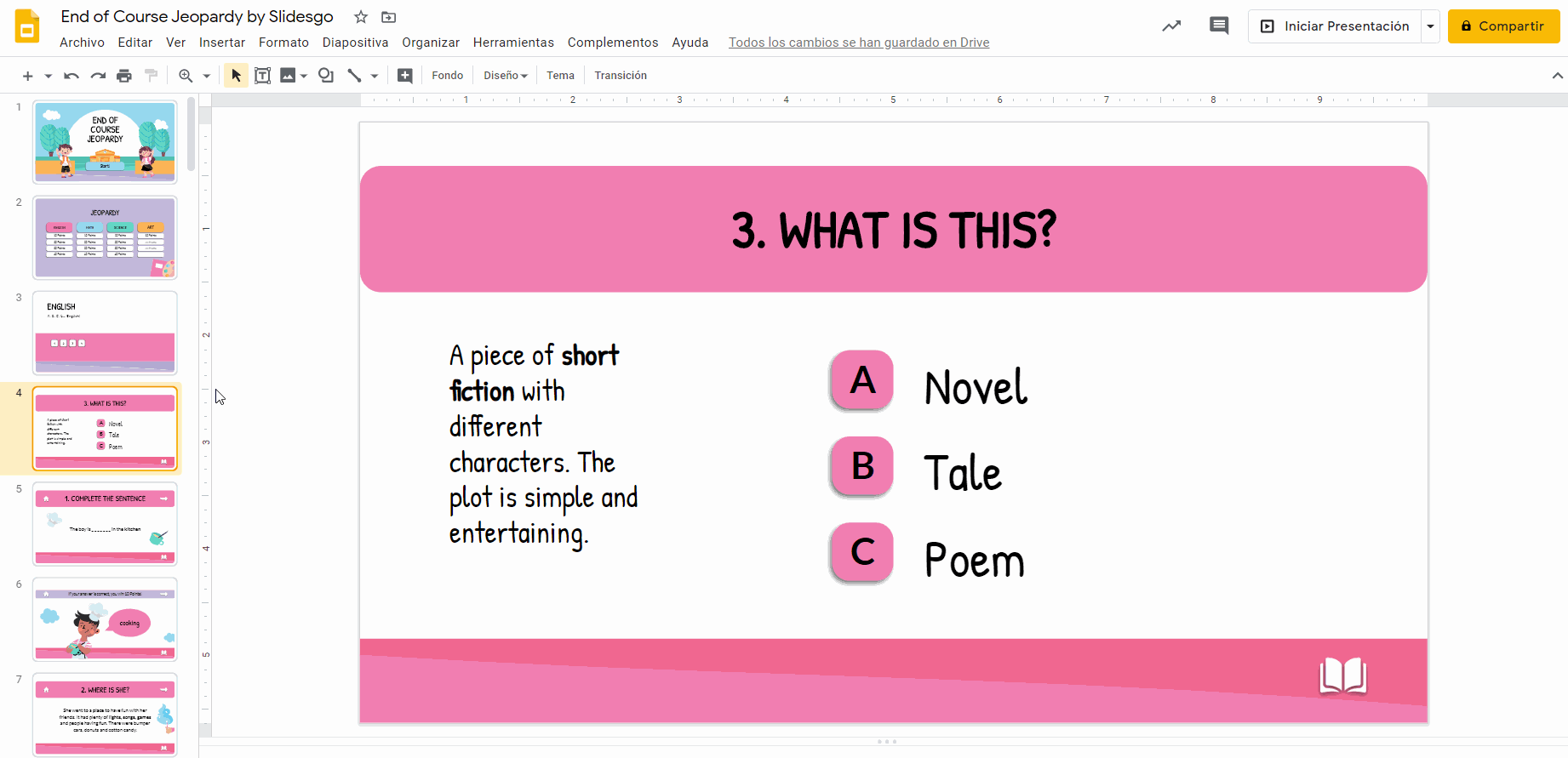Add a comment from toolbar
The width and height of the screenshot is (1568, 758).
click(405, 76)
